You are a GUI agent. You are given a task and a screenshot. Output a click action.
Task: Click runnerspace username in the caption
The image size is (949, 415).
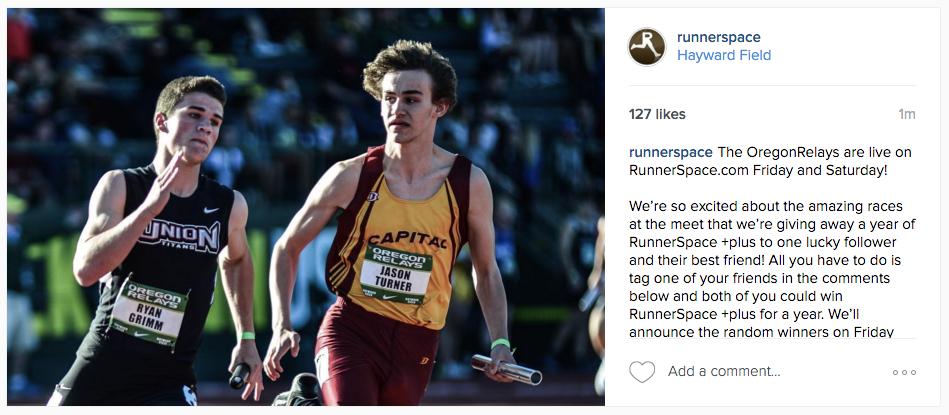(670, 152)
